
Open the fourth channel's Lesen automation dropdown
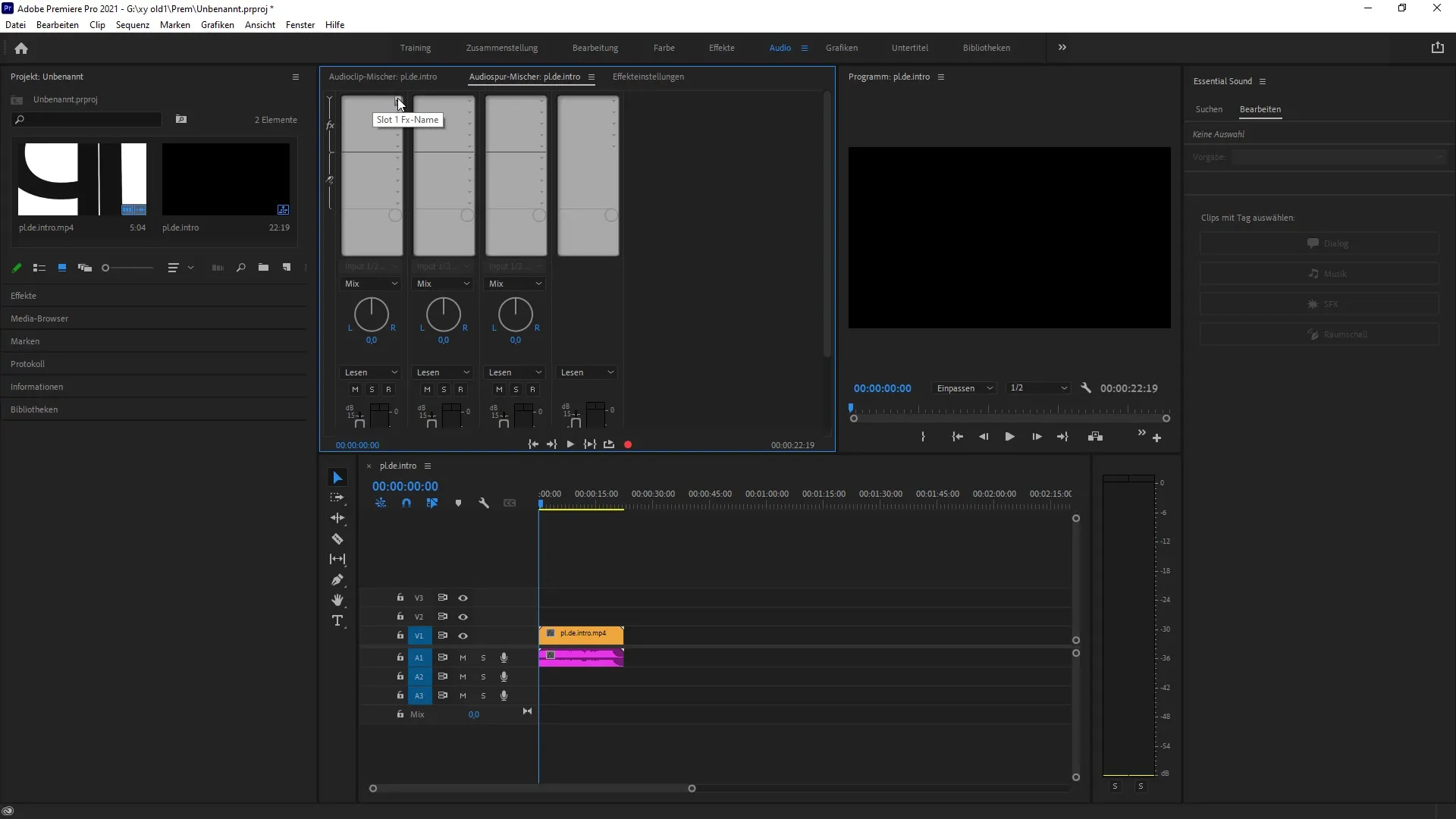pos(587,372)
